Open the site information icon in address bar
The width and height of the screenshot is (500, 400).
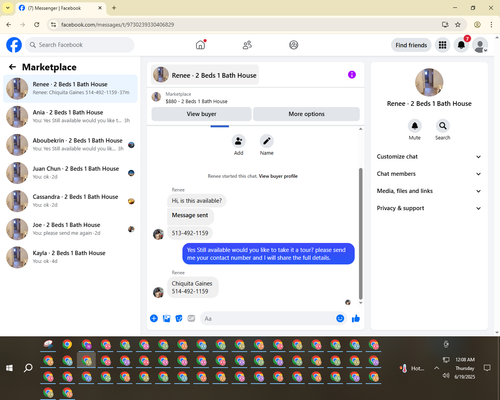pyautogui.click(x=53, y=24)
